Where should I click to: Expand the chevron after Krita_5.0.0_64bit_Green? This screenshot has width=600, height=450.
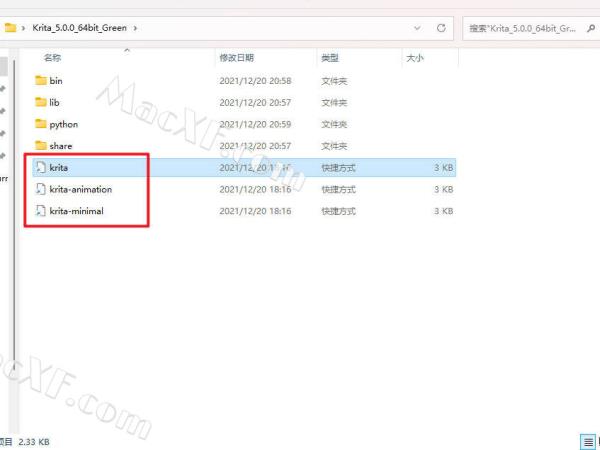[x=135, y=28]
